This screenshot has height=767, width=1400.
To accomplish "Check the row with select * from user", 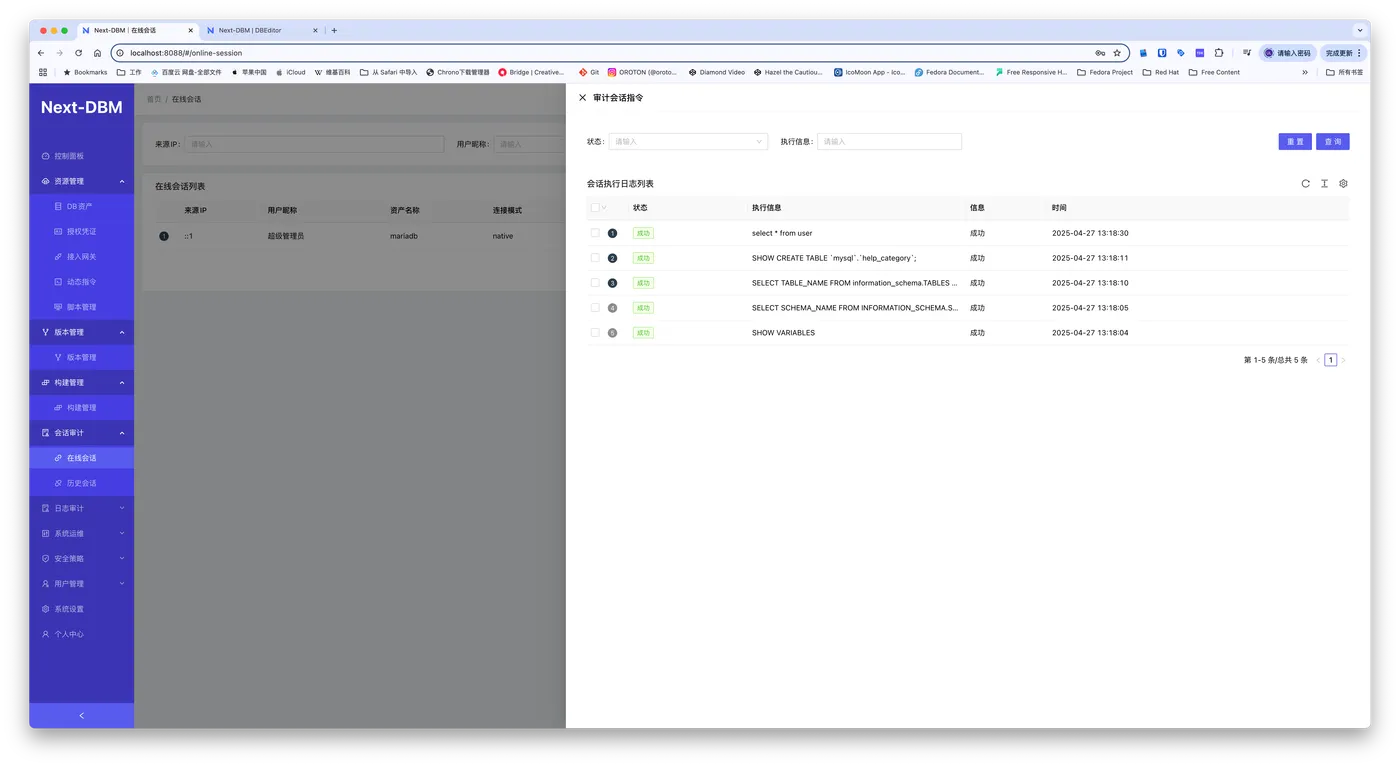I will click(595, 233).
